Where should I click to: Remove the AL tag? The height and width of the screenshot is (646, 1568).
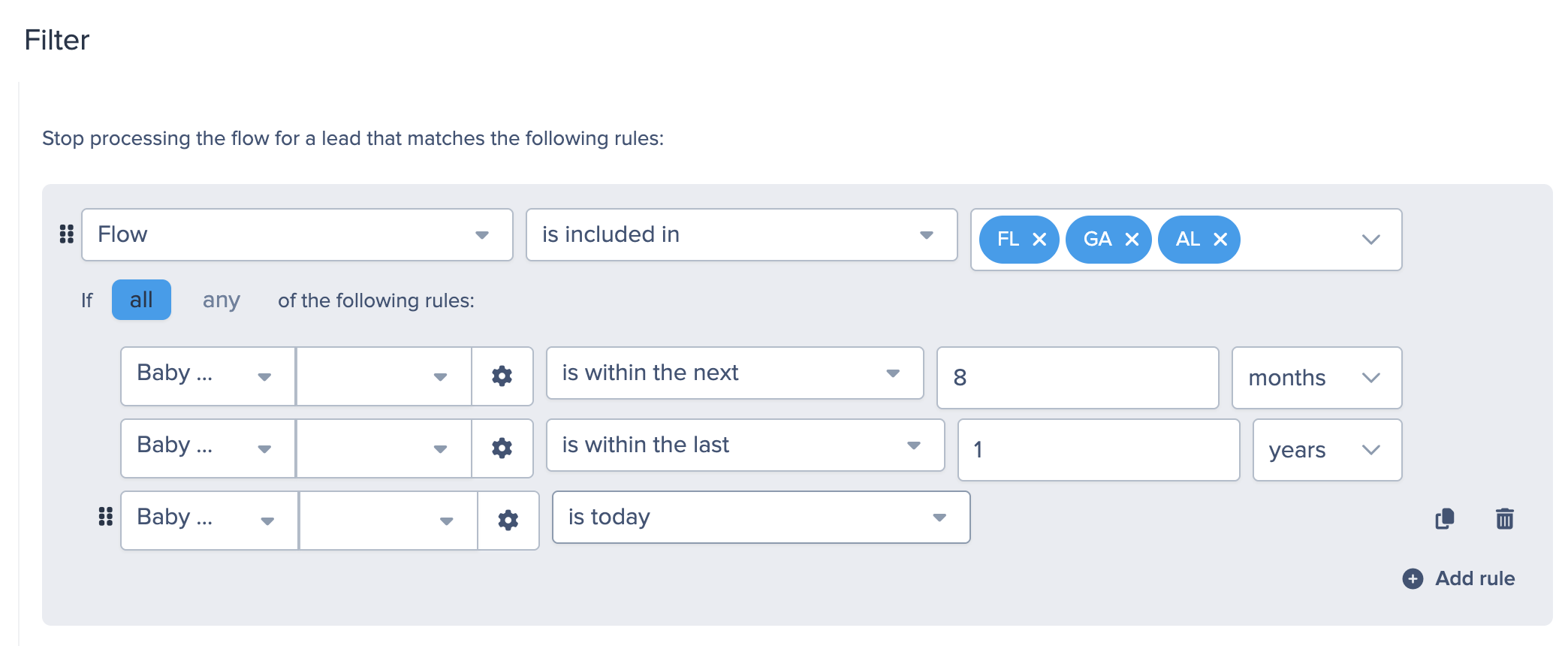tap(1220, 239)
